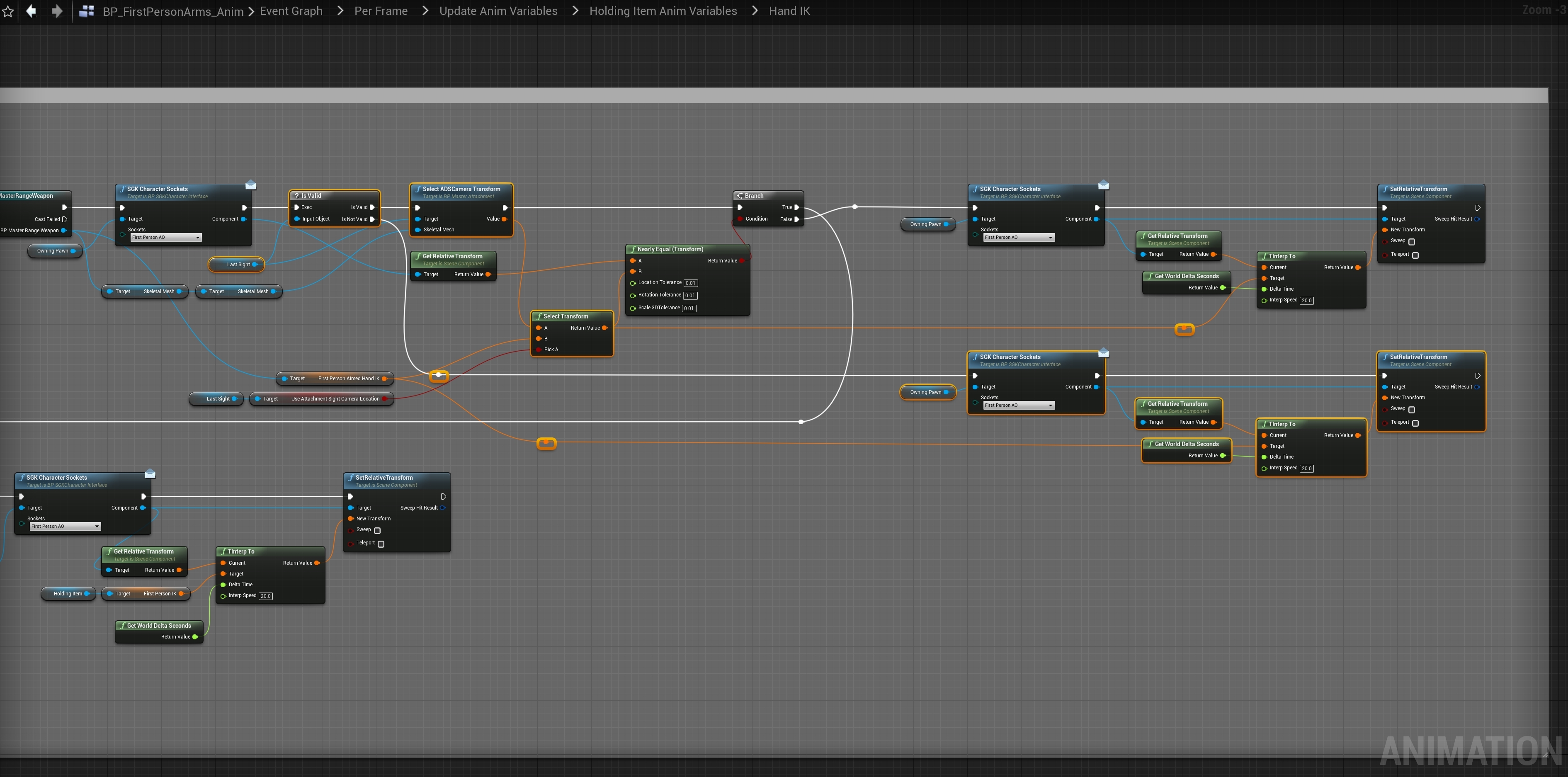
Task: Toggle Teleport checkbox on selected orange-outlined SetRelativeTransform node
Action: click(1415, 423)
